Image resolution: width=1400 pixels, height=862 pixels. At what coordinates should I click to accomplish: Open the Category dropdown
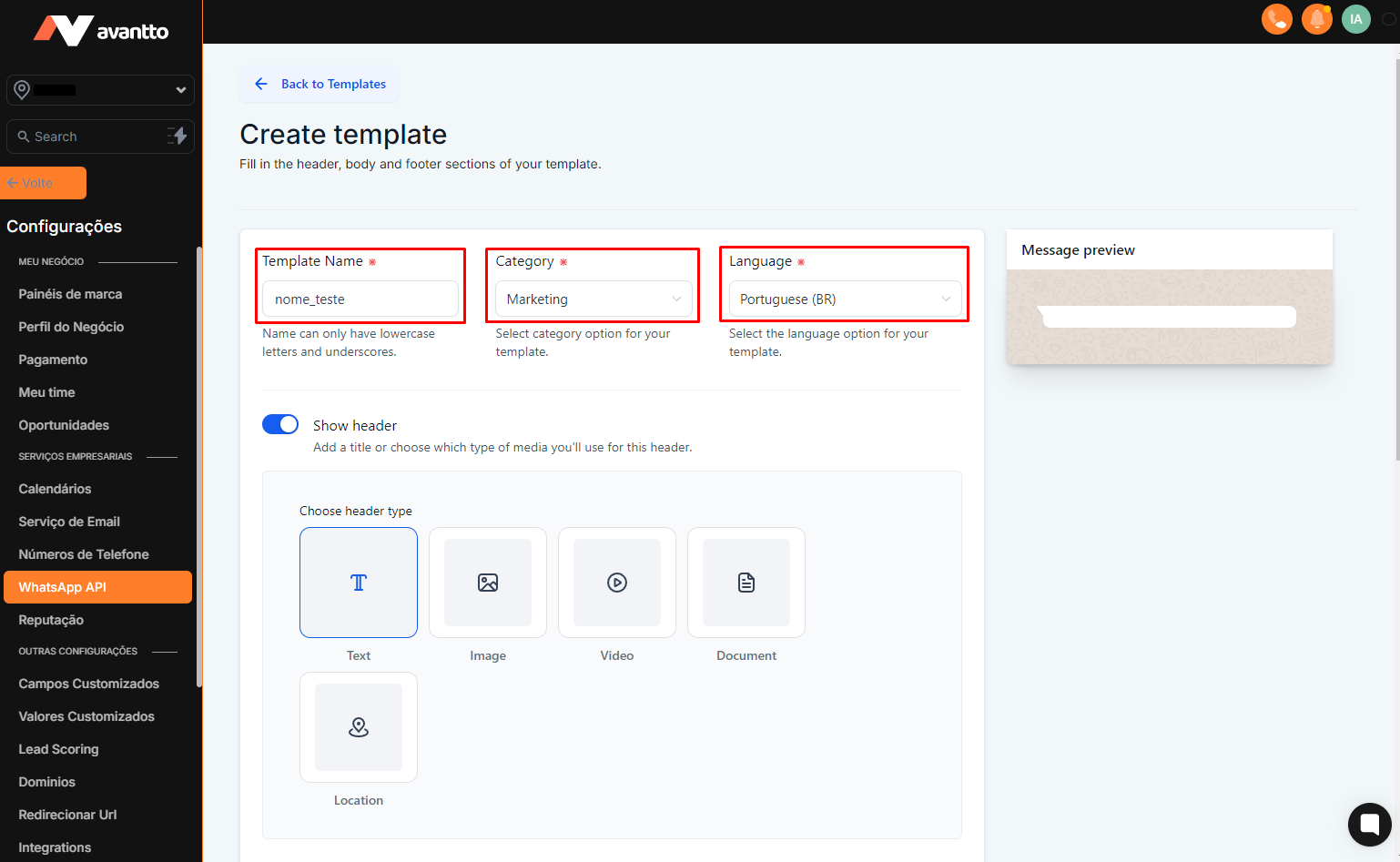593,299
